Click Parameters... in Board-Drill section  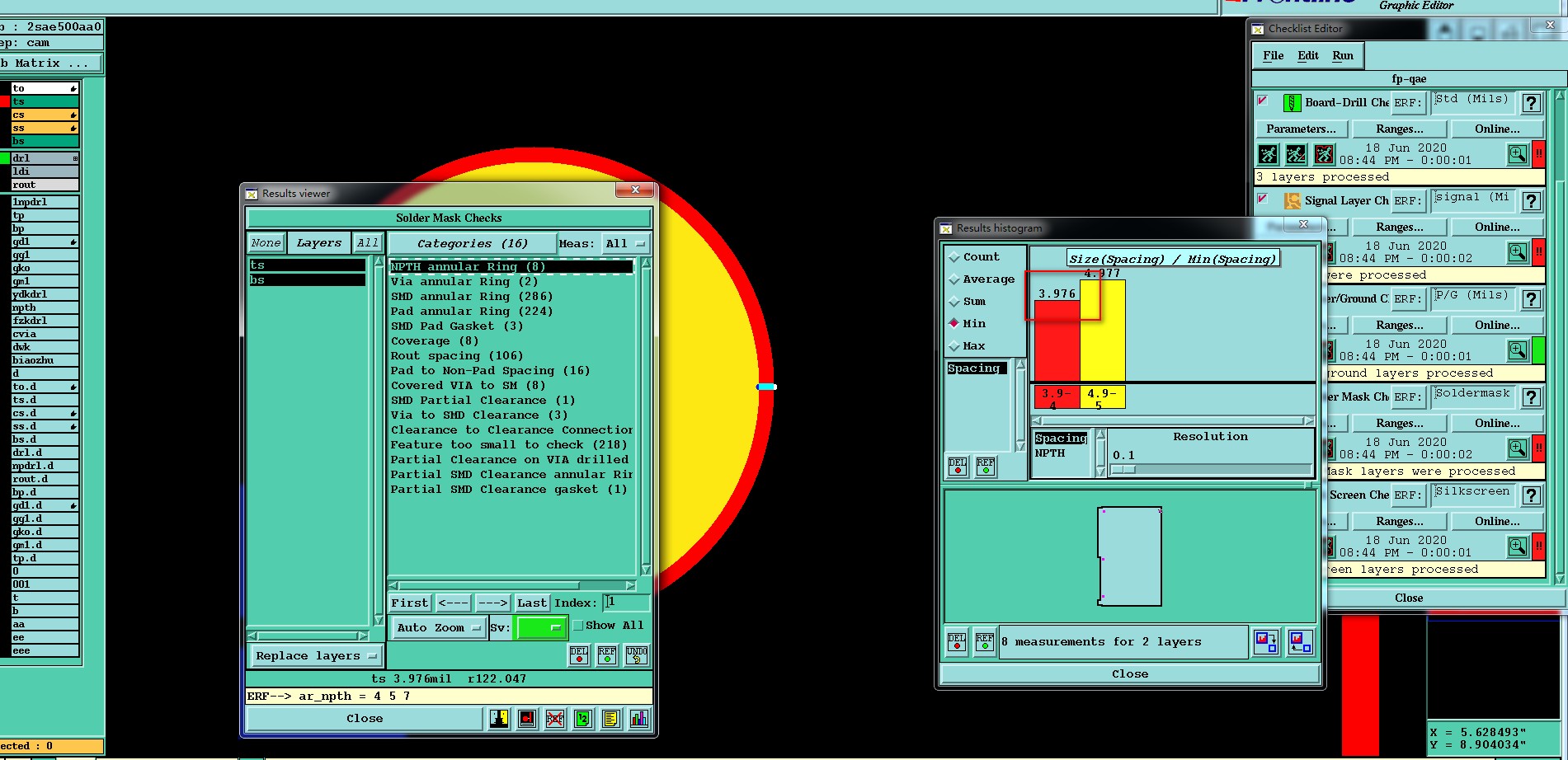click(1301, 129)
